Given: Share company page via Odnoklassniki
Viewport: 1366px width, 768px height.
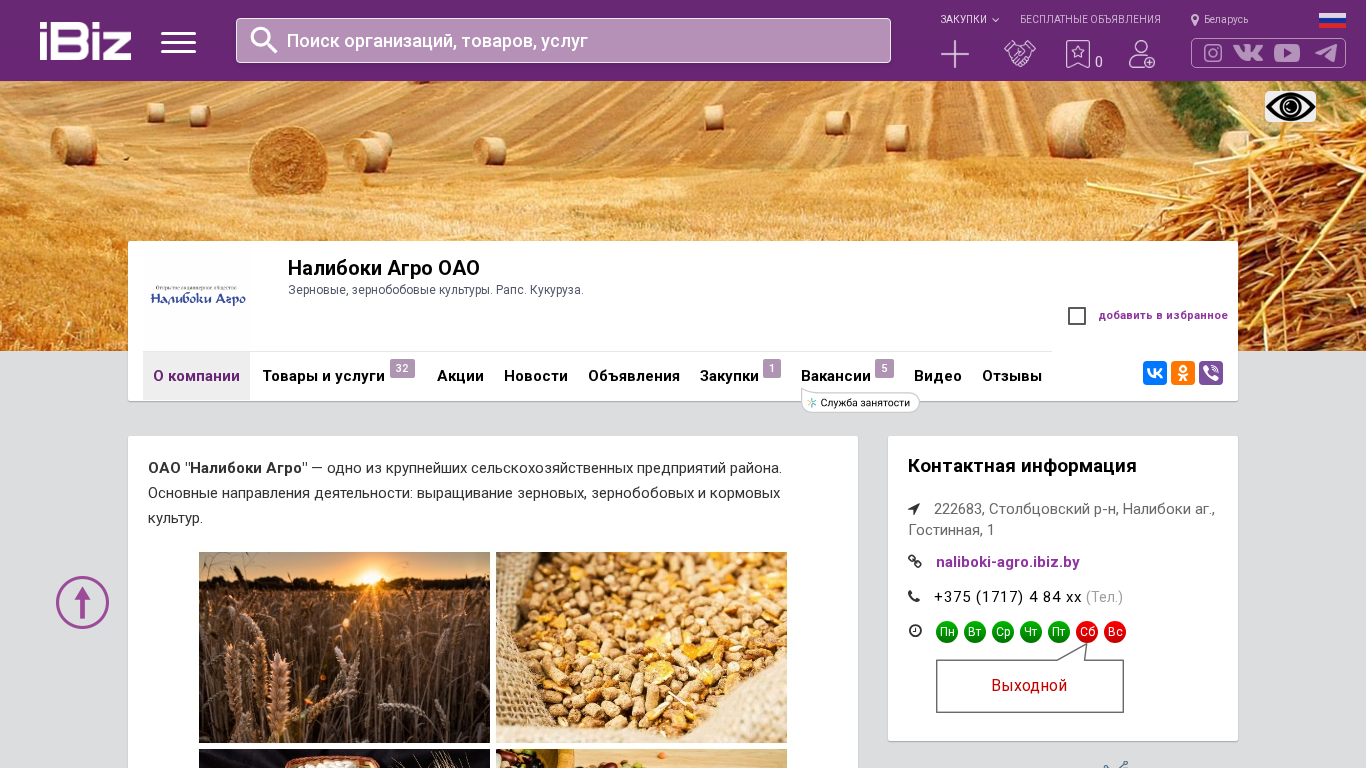Looking at the screenshot, I should coord(1183,373).
